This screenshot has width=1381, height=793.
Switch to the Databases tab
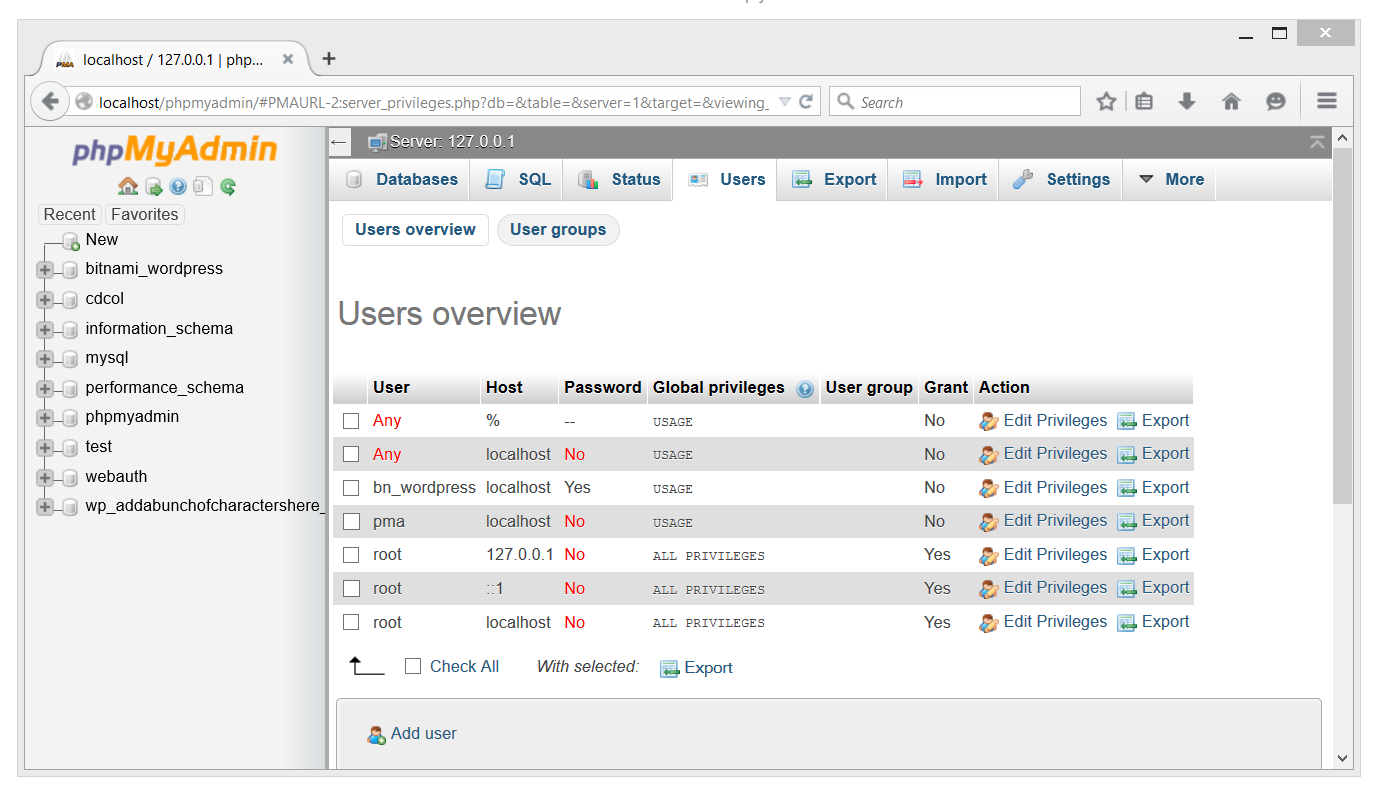point(402,180)
